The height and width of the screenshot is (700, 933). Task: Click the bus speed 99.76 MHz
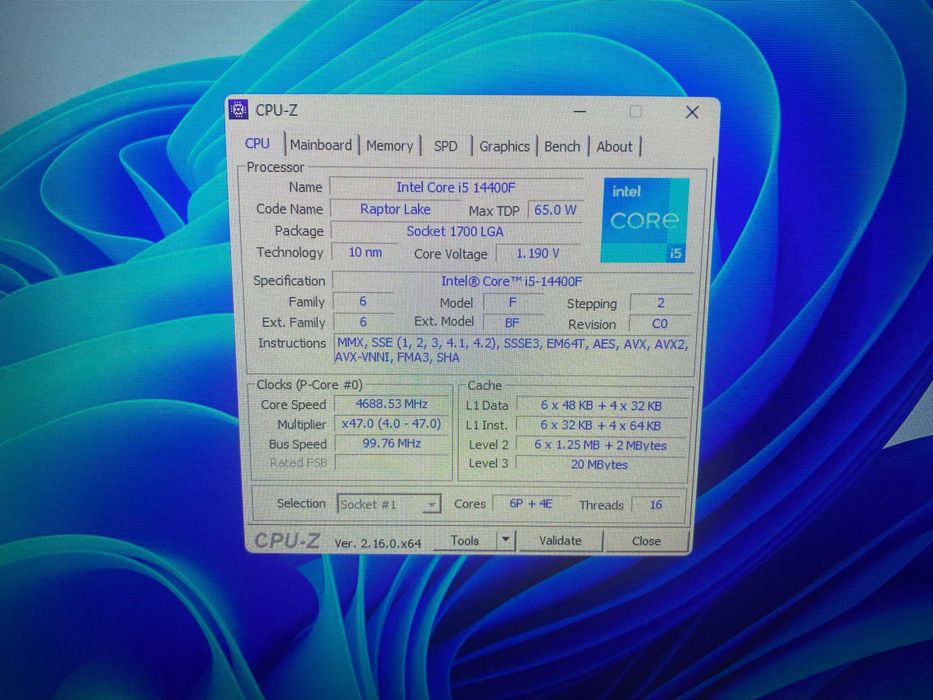point(392,443)
